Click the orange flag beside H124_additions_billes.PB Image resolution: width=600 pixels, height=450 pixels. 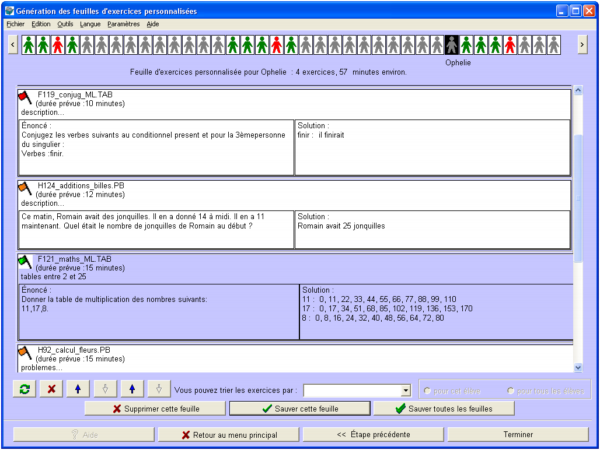pos(25,186)
